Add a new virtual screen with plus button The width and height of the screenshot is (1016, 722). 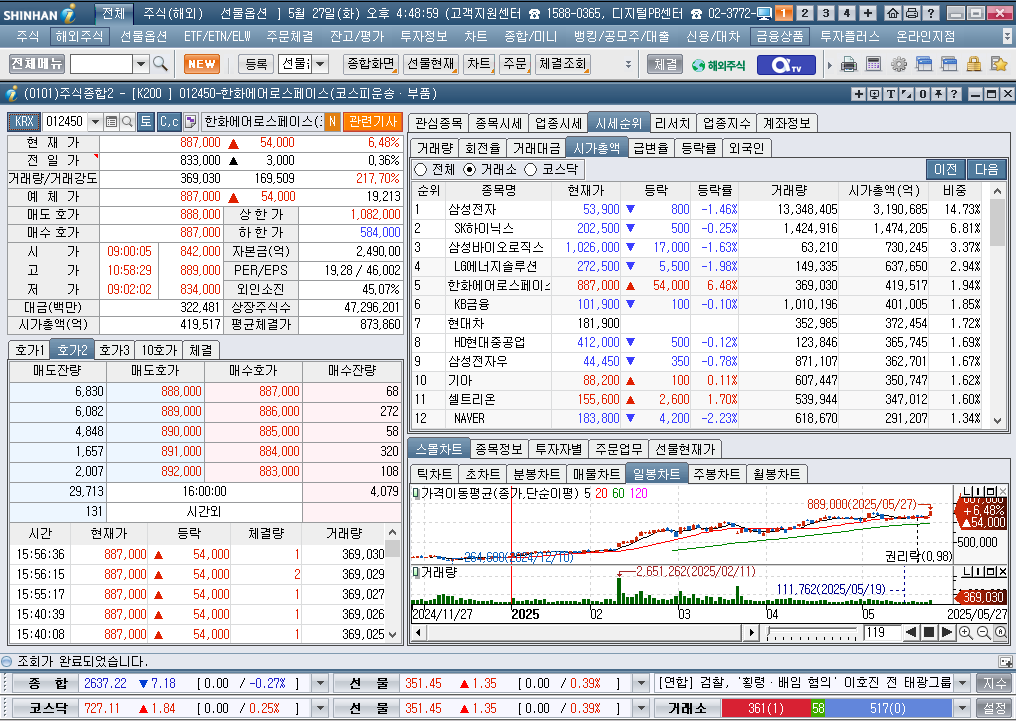868,13
